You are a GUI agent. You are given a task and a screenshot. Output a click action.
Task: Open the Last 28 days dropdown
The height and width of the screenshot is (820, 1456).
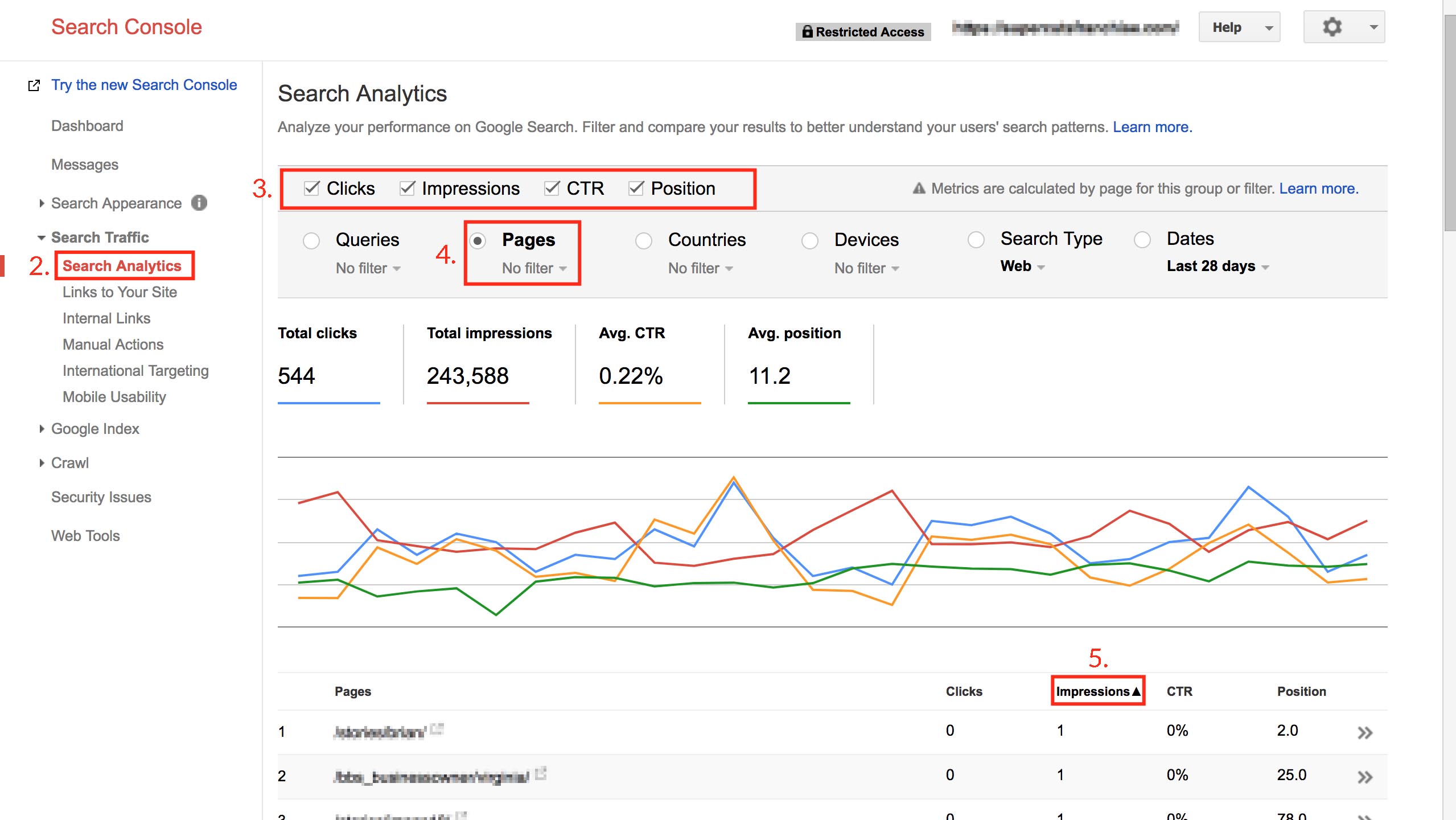1218,266
